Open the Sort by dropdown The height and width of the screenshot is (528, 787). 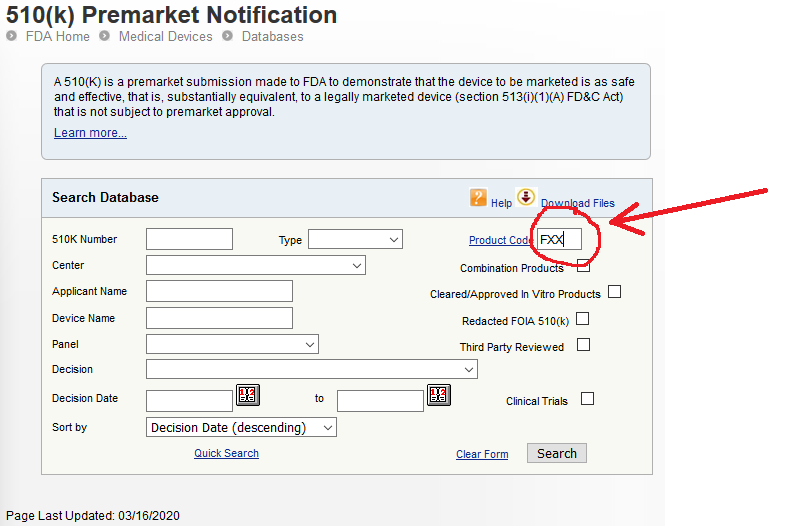tap(241, 428)
